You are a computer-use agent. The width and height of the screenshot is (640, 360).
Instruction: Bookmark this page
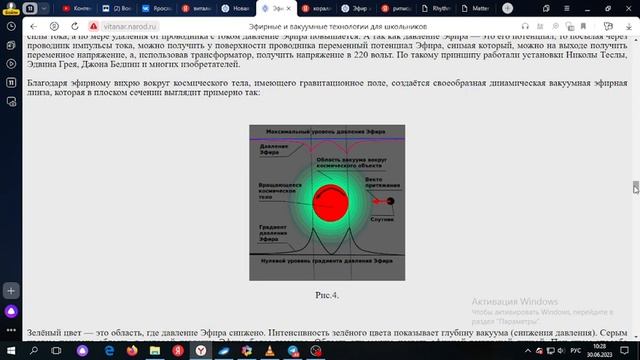click(584, 27)
